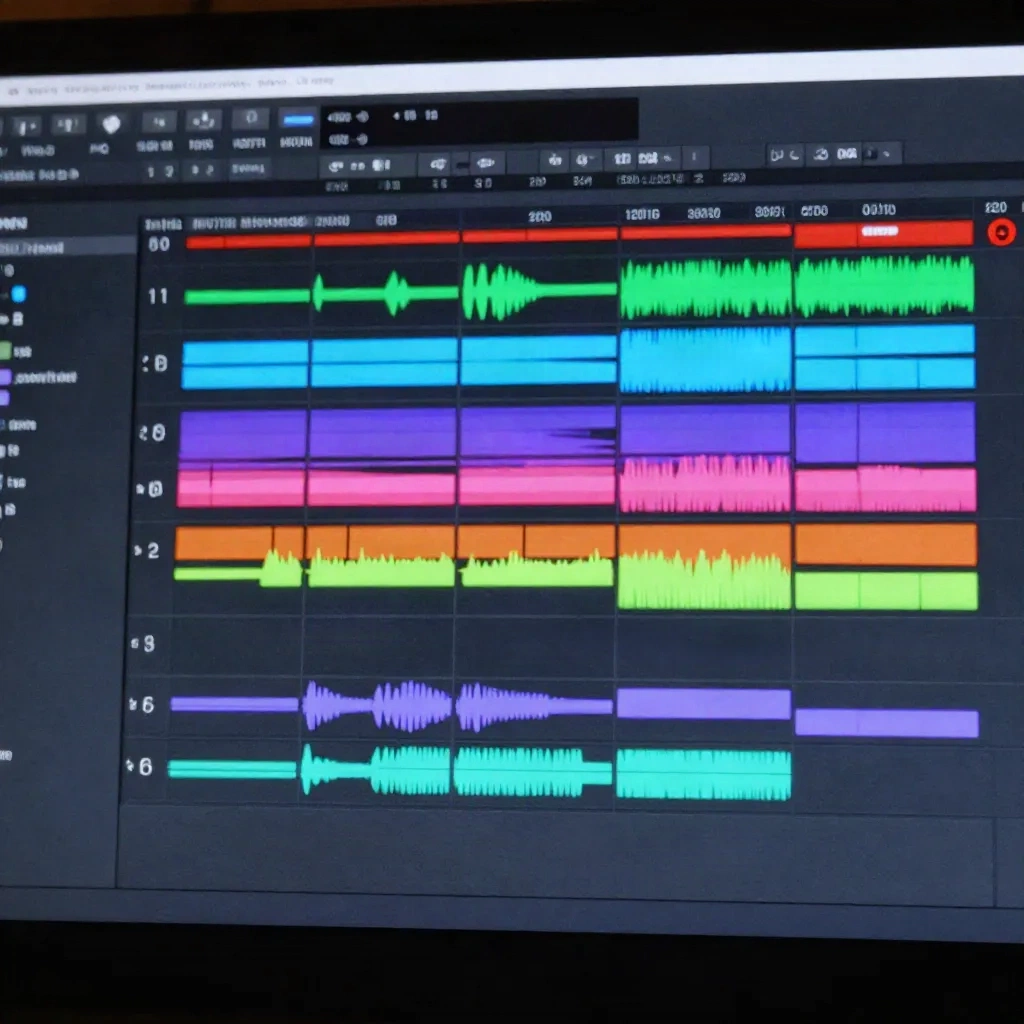Select the first purple clip on the violet track

tap(242, 434)
